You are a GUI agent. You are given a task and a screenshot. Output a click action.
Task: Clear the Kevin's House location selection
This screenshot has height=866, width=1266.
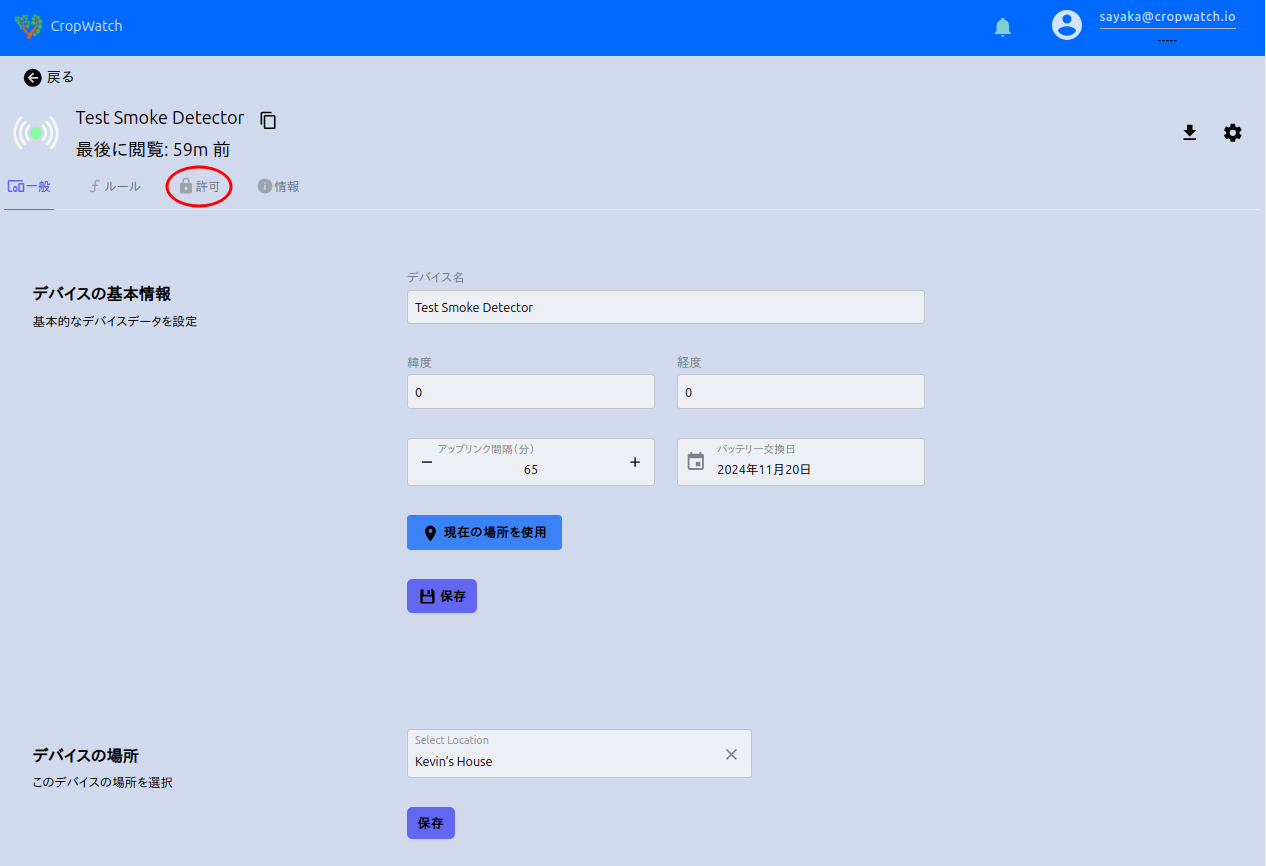point(731,754)
